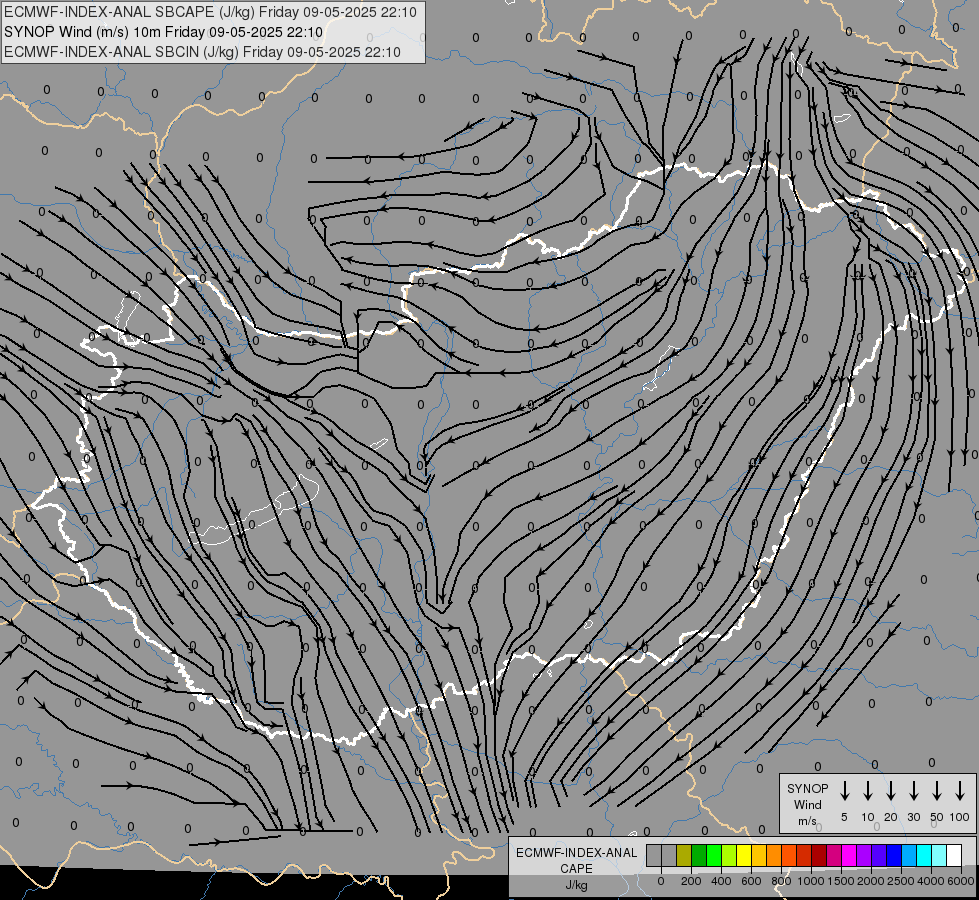Select the white CAPE legend swatch

(x=954, y=855)
